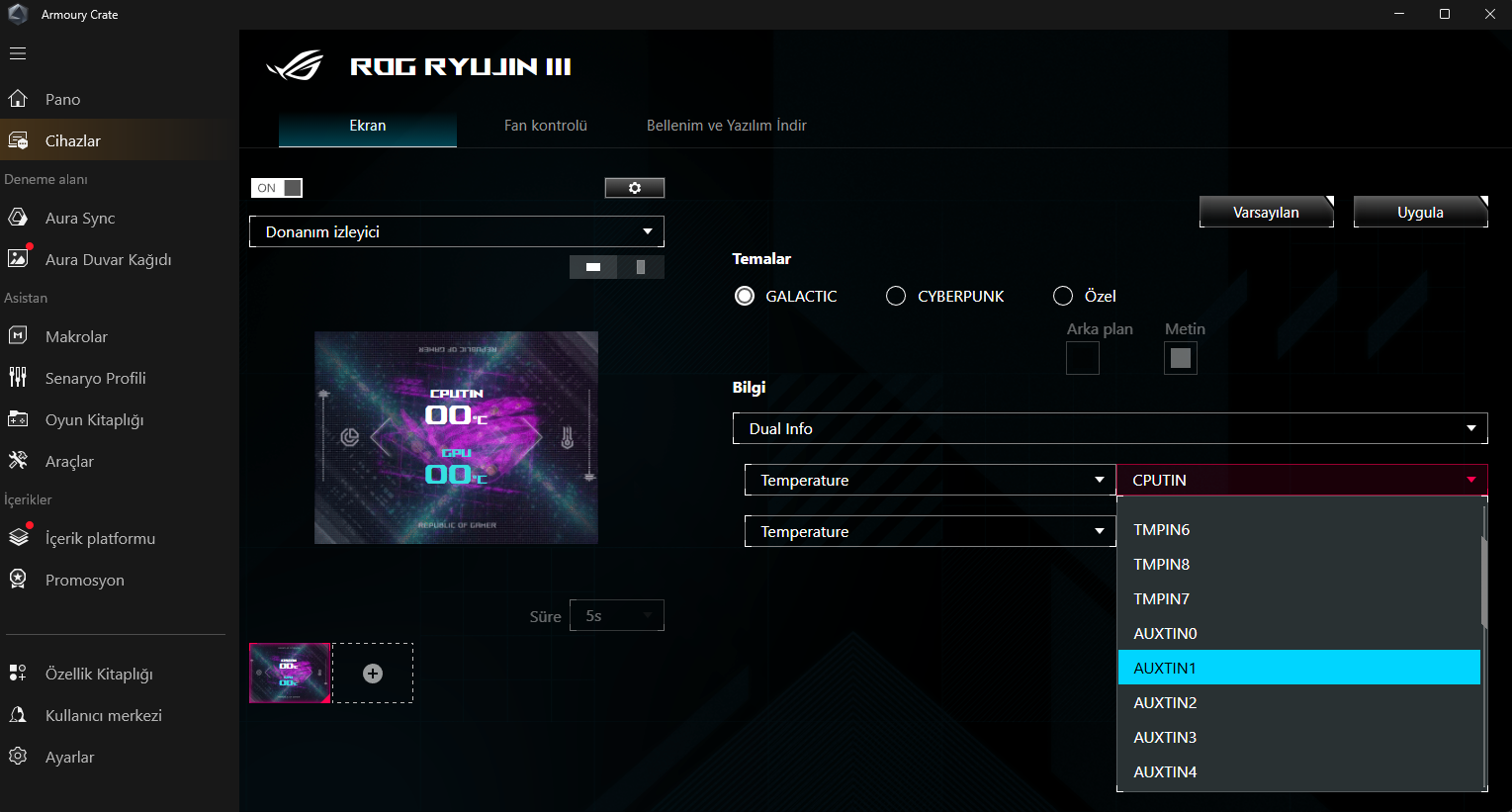1512x812 pixels.
Task: Click the Senaryo Profili sliders icon
Action: [18, 378]
